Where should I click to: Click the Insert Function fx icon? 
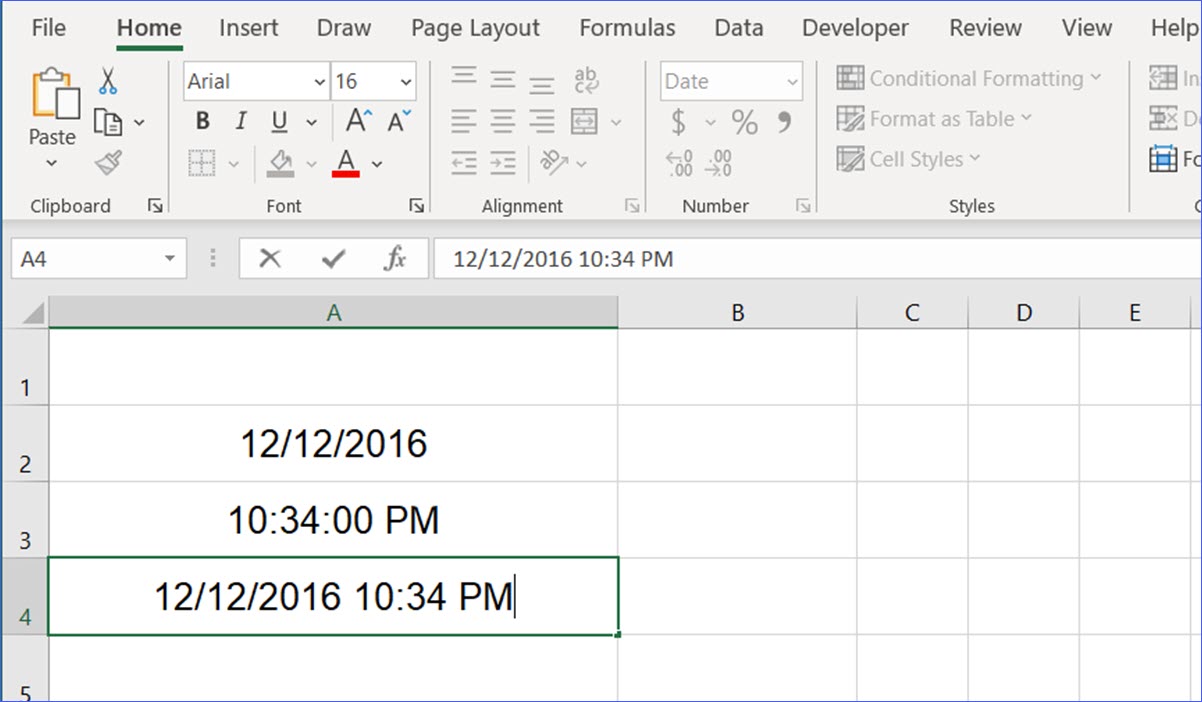click(395, 260)
